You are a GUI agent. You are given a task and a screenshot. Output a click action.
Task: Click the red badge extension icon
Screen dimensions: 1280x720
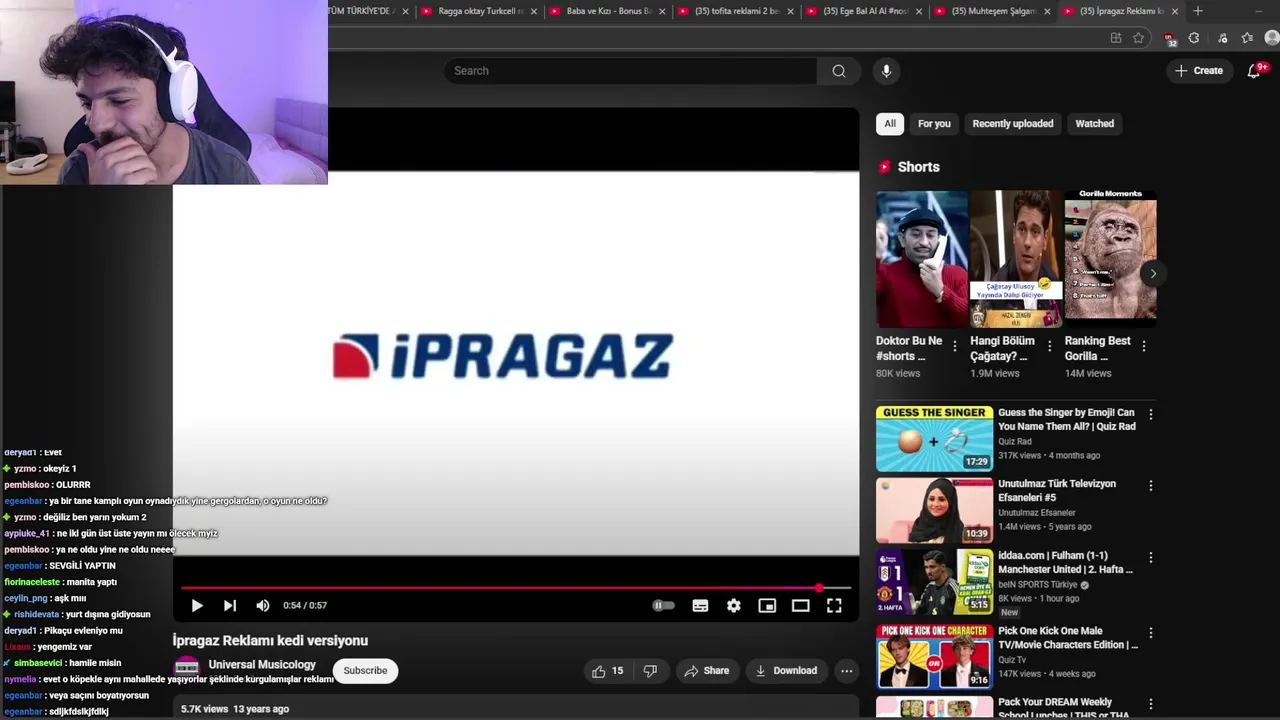[1170, 39]
